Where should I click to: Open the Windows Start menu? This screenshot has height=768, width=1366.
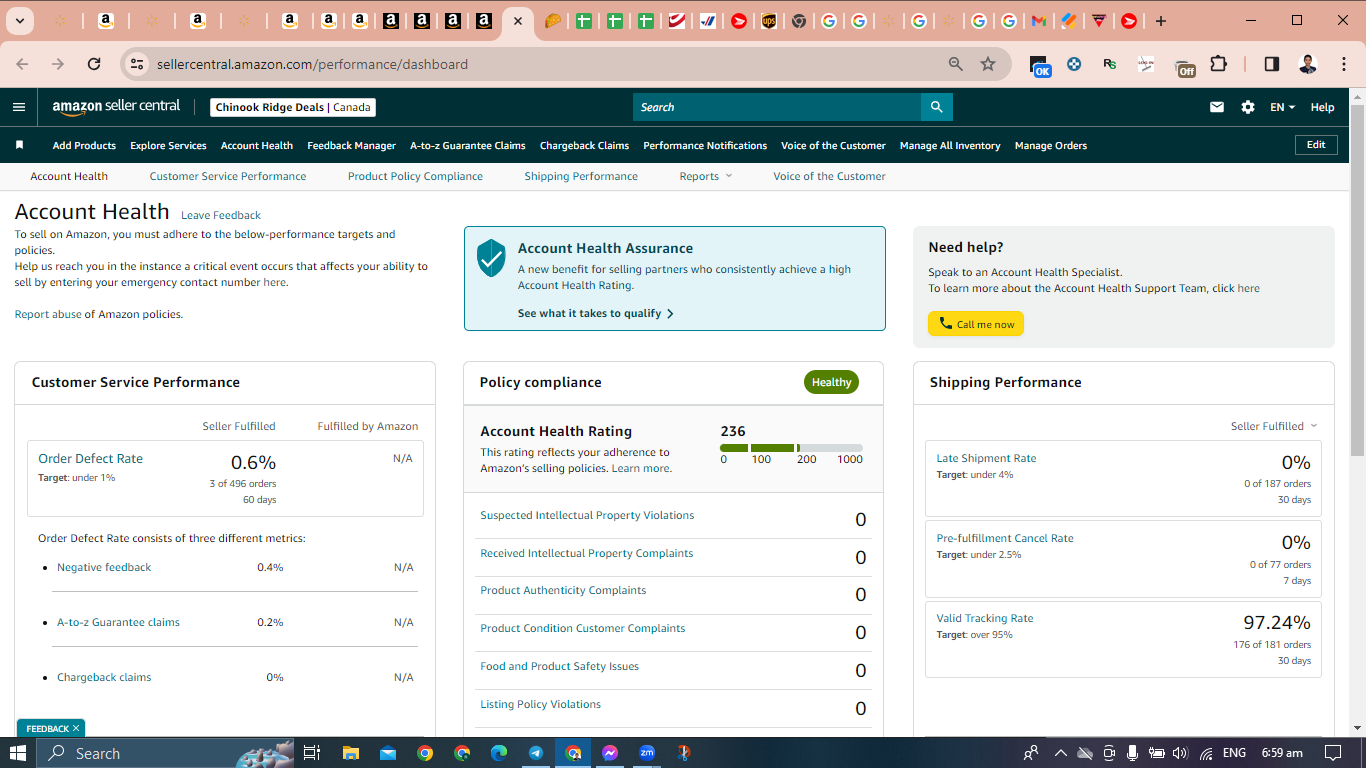click(x=18, y=753)
